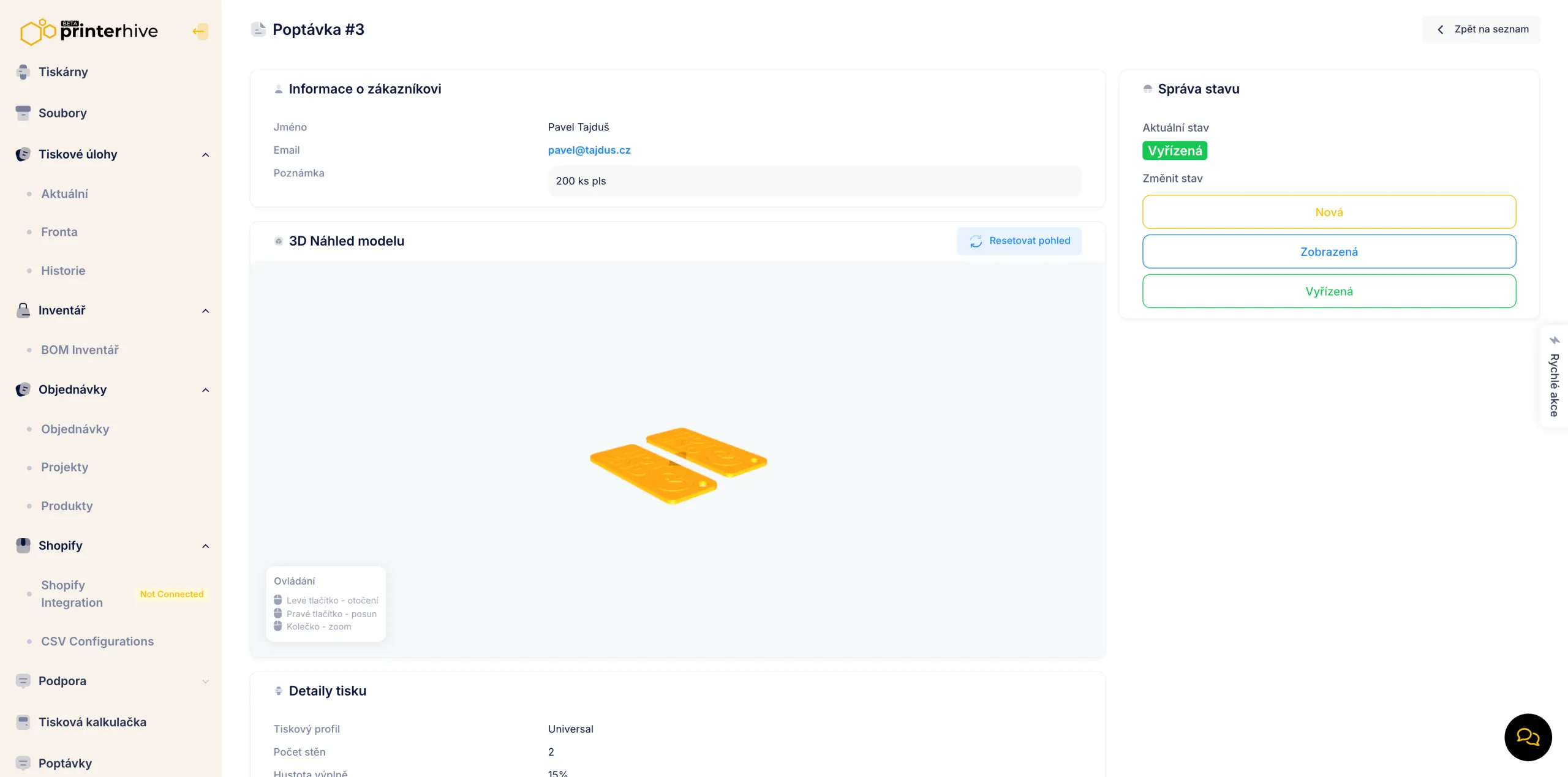Screen dimensions: 1568x777
Task: Open the Poptávky section icon
Action: point(23,763)
